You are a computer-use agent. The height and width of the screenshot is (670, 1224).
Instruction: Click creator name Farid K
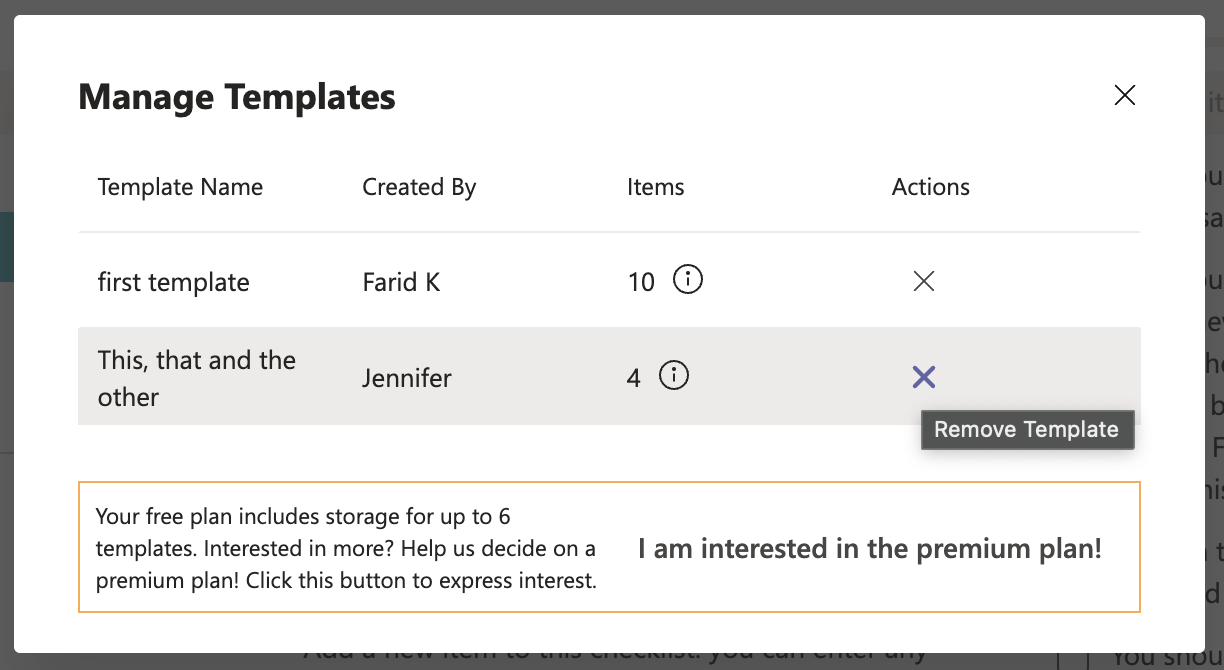click(401, 282)
